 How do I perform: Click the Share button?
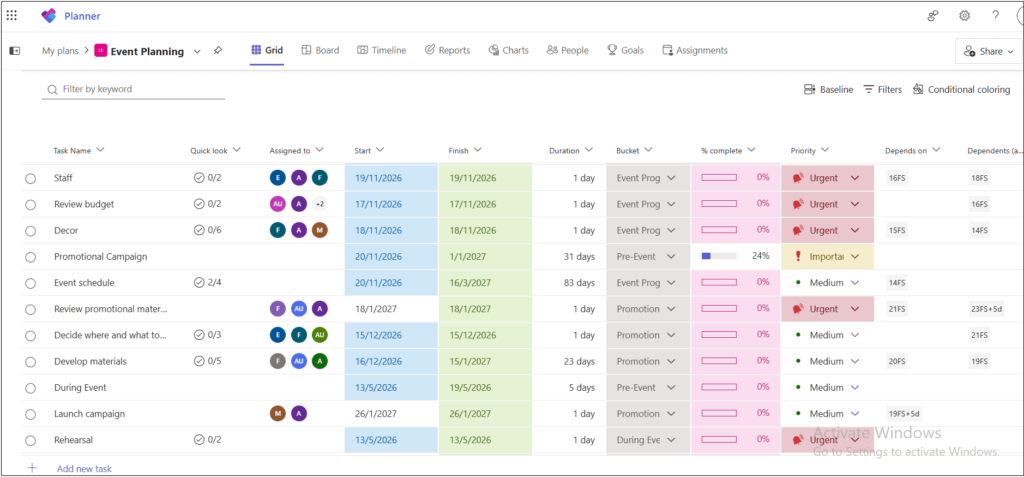pyautogui.click(x=988, y=51)
